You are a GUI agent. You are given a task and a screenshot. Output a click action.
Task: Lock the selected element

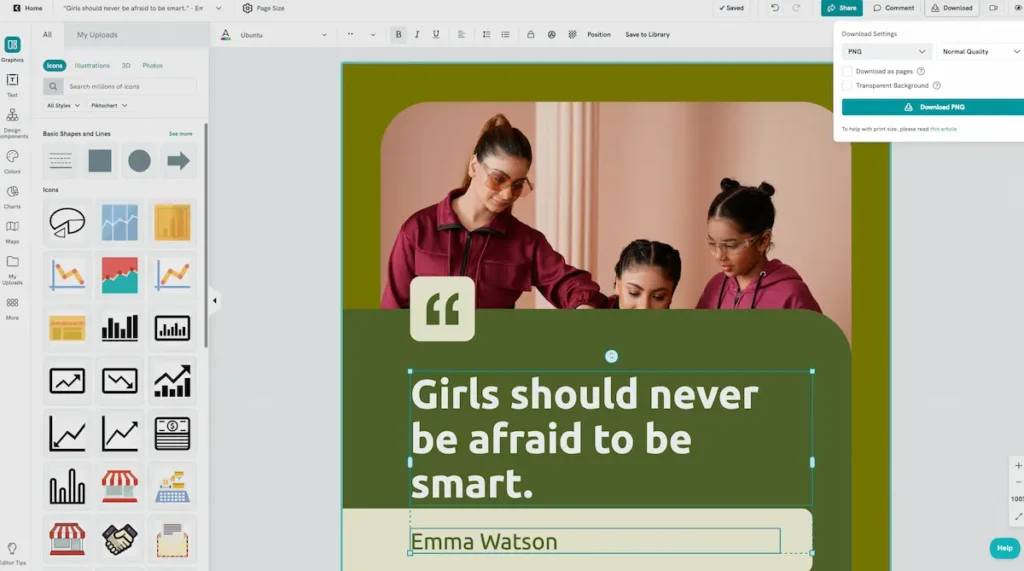click(530, 35)
